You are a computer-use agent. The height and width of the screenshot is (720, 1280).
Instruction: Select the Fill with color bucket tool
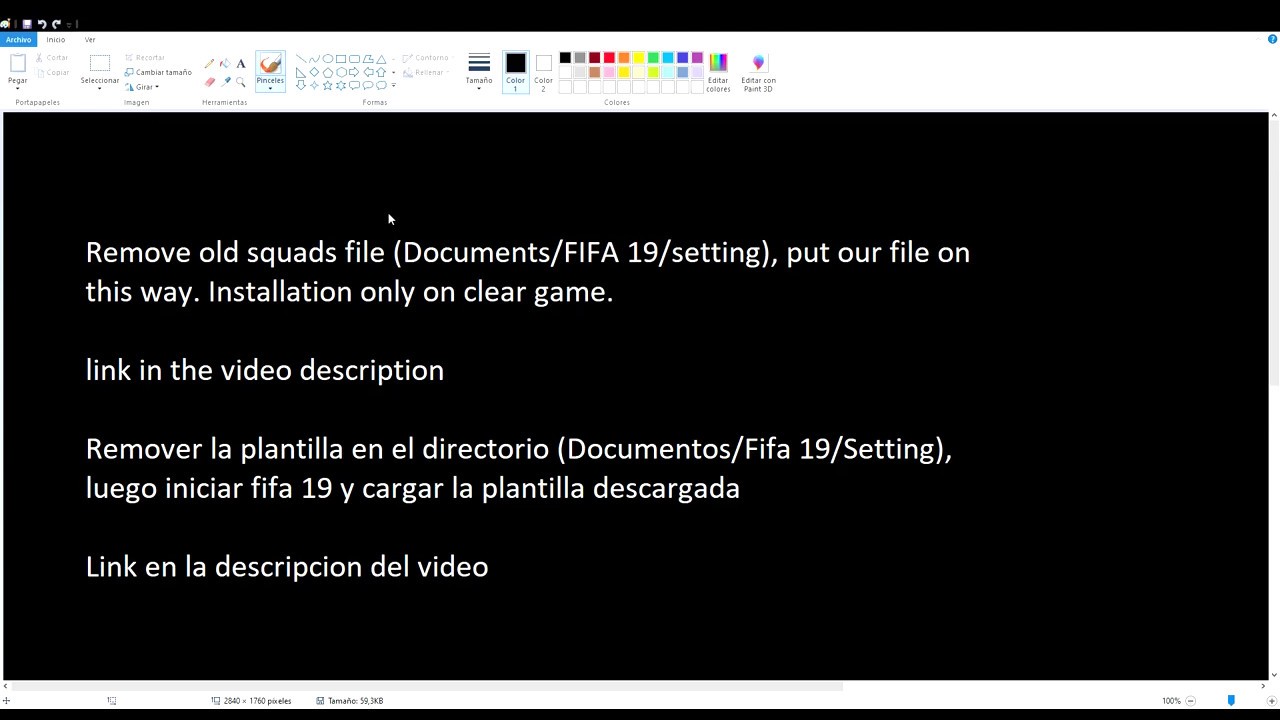click(225, 64)
